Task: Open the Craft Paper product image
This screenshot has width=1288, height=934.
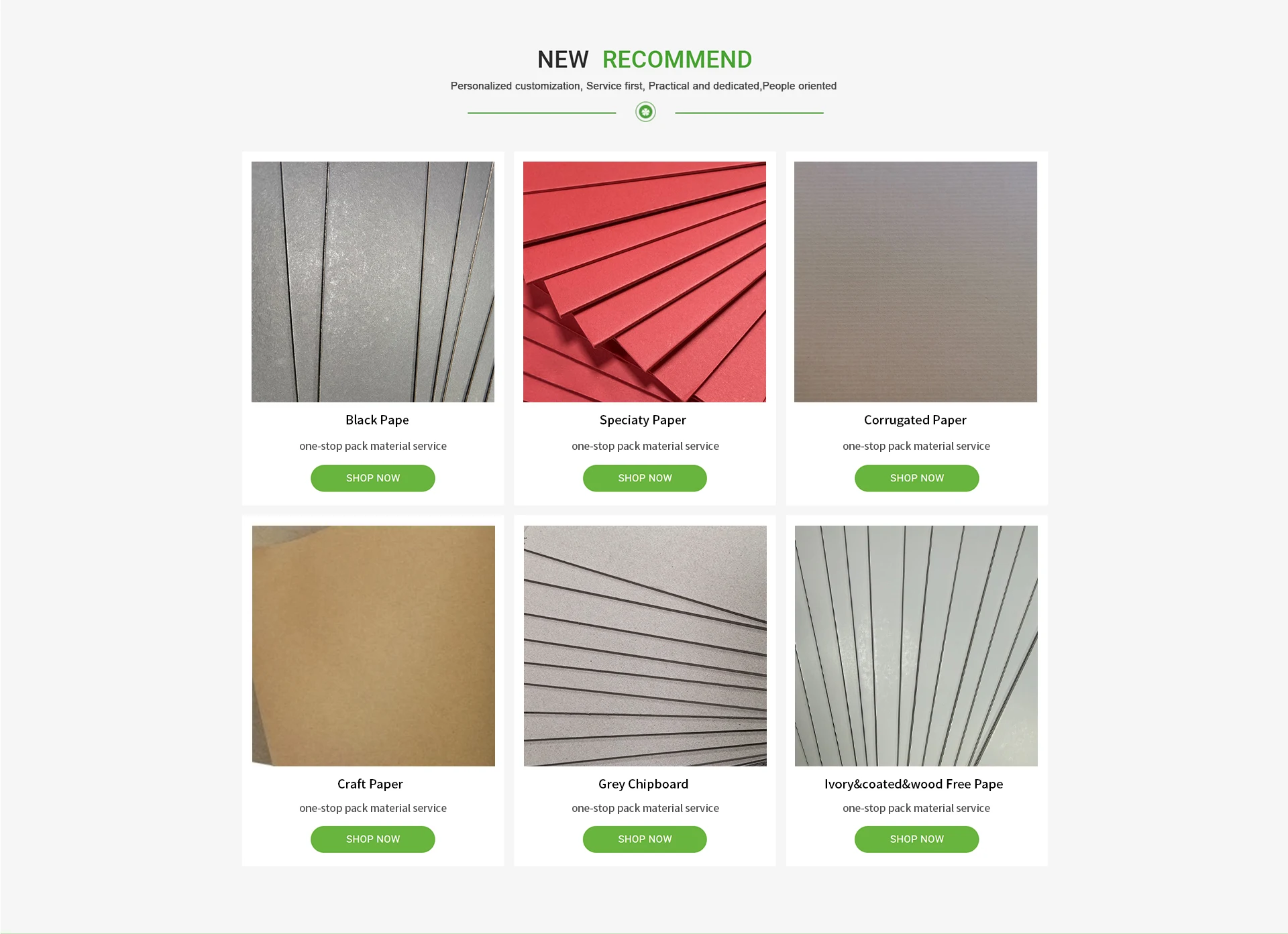Action: (374, 646)
